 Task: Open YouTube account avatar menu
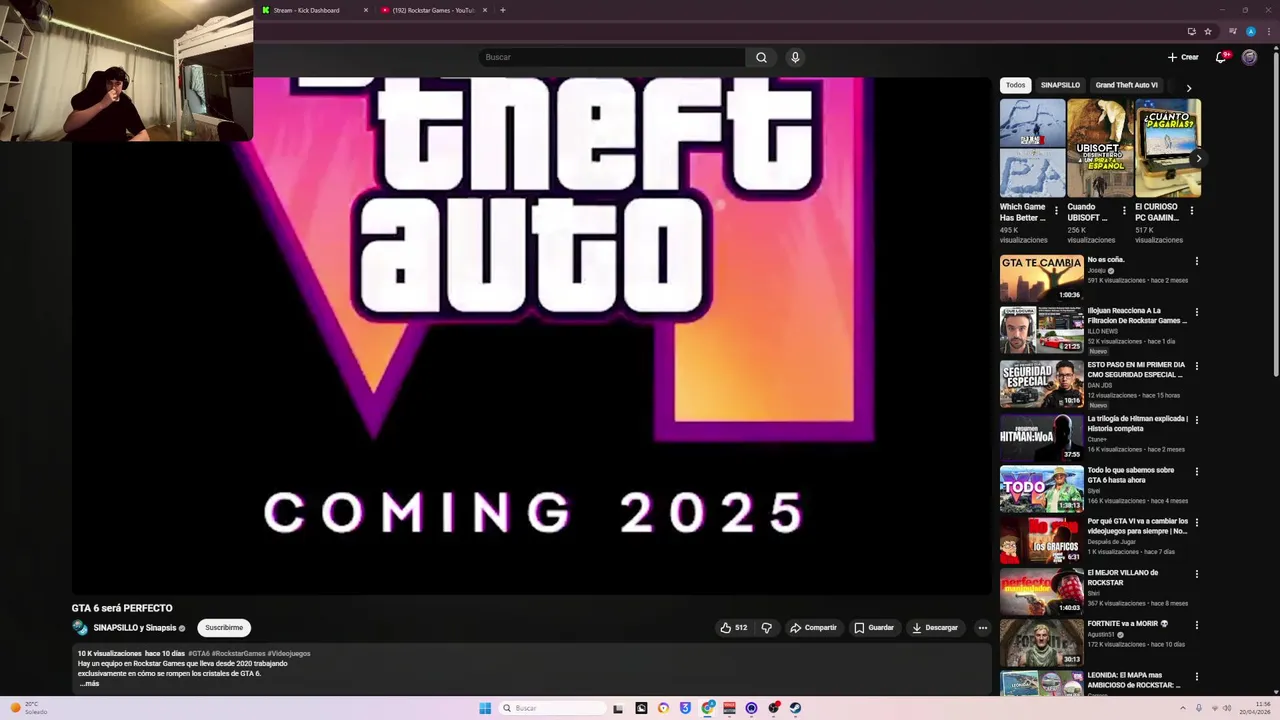(1249, 57)
